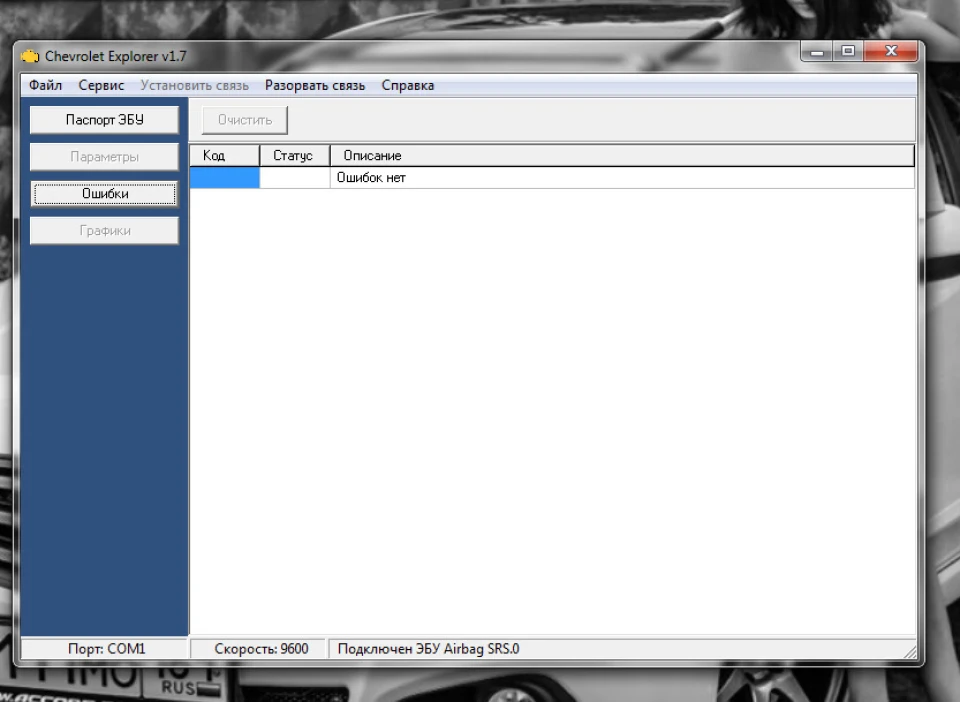Open the Файл menu
This screenshot has height=702, width=960.
pyautogui.click(x=45, y=85)
